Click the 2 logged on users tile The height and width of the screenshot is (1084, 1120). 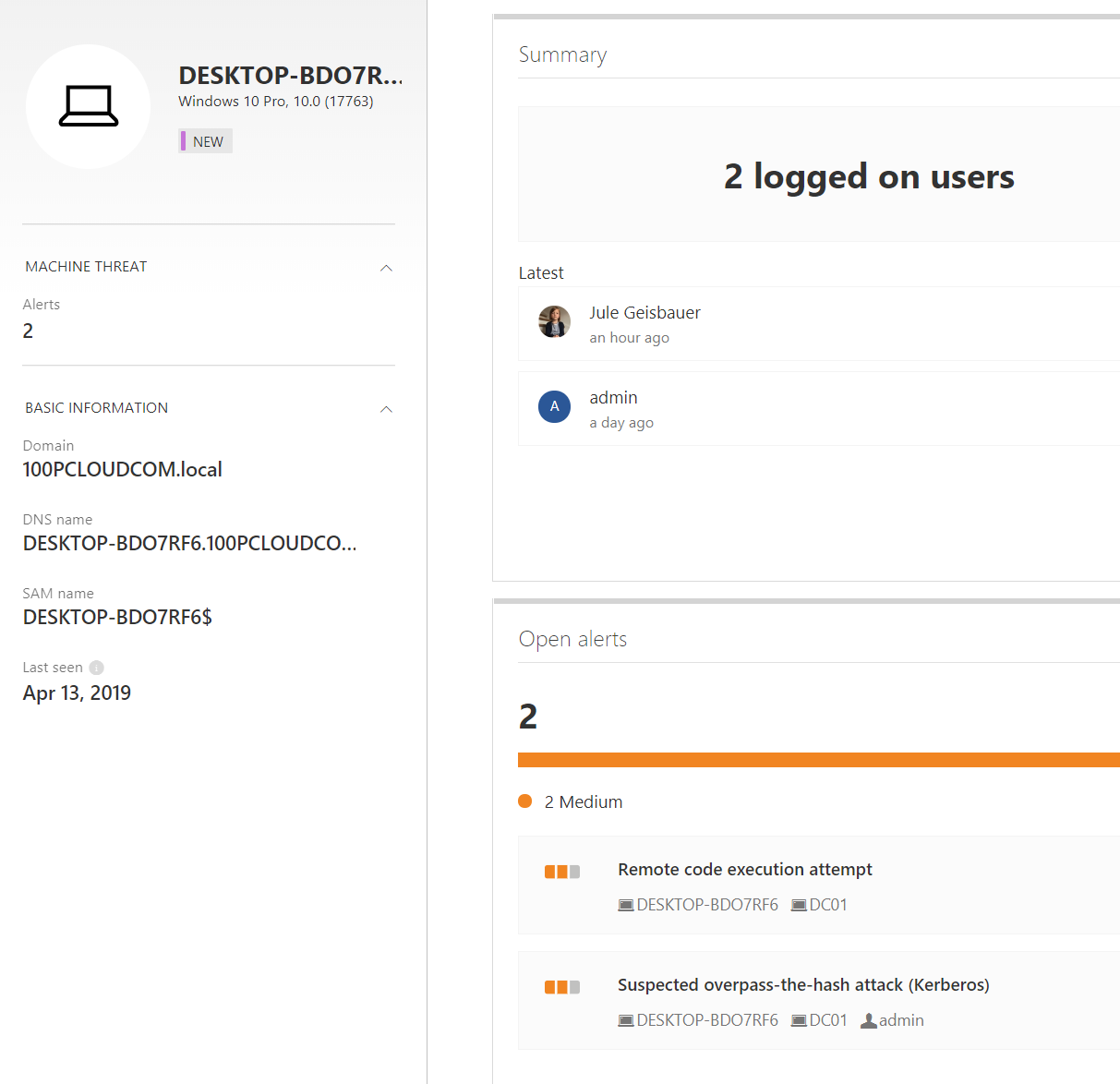click(x=868, y=175)
